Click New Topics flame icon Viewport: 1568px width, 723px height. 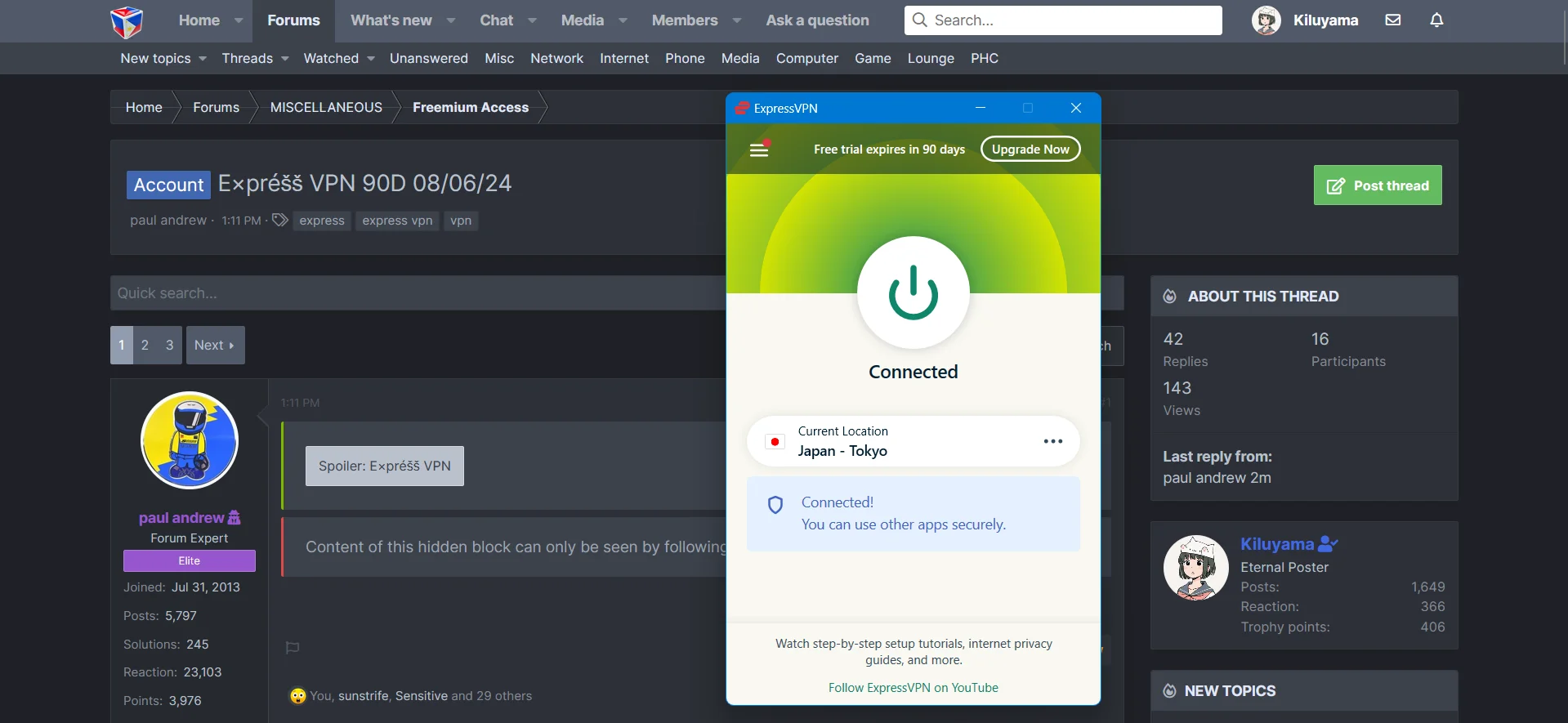pyautogui.click(x=1170, y=691)
